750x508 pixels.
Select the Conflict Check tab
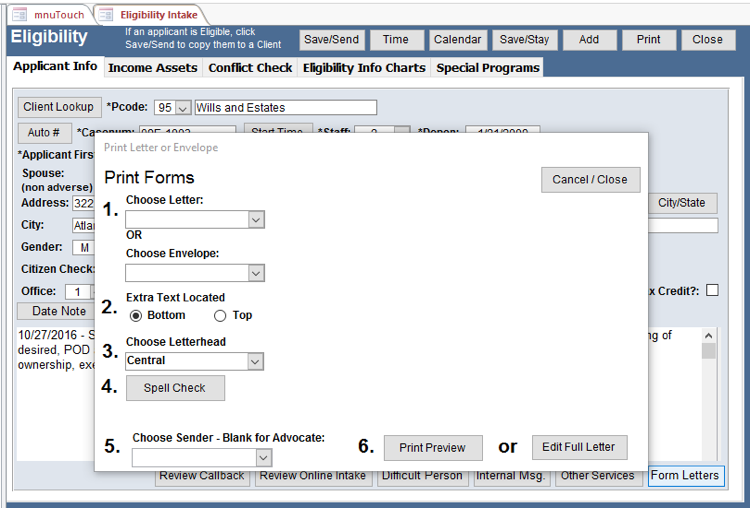[x=250, y=68]
